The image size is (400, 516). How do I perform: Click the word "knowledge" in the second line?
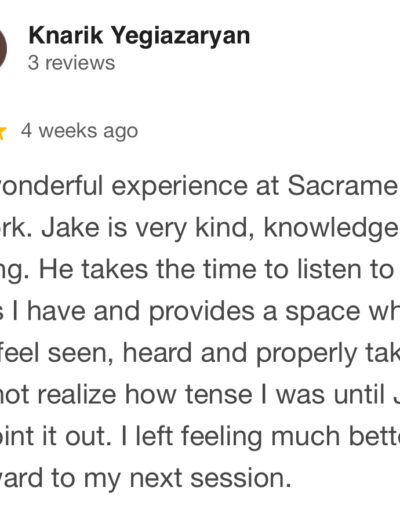332,229
